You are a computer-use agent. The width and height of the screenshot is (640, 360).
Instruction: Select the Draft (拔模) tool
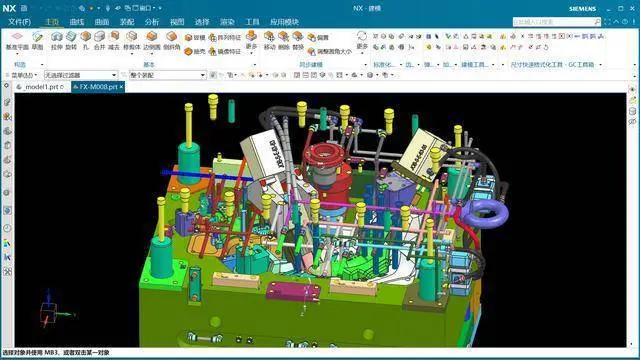195,38
